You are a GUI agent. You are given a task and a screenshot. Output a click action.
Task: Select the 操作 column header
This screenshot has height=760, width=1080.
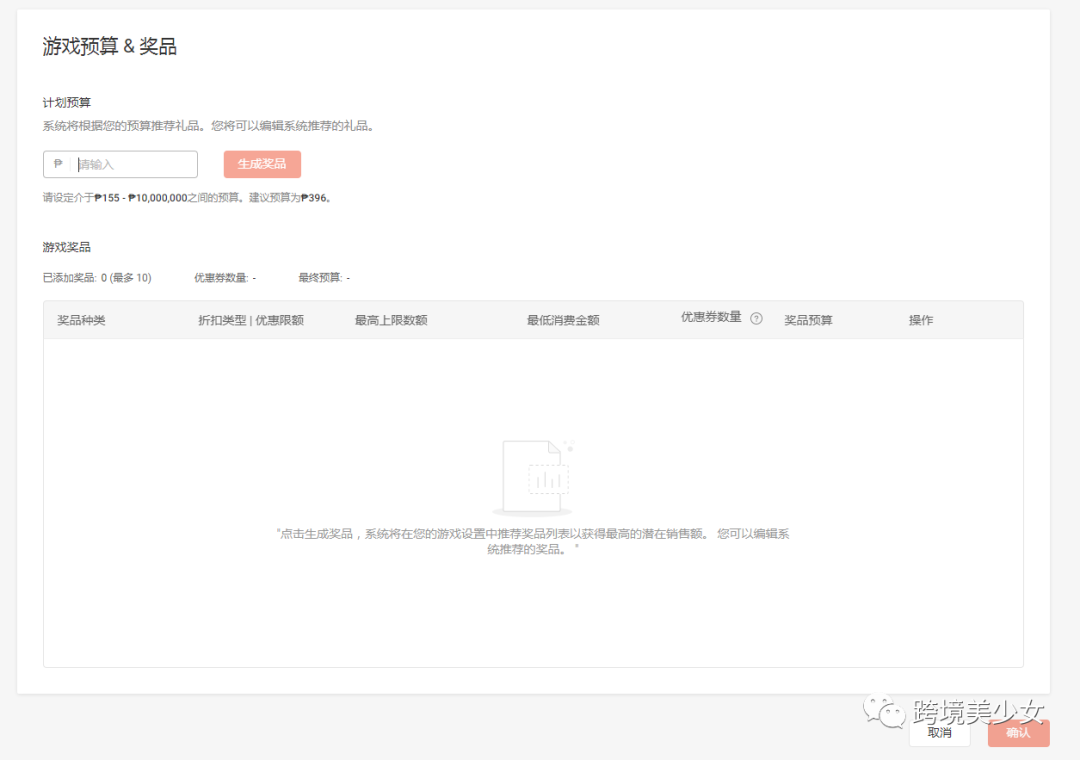pos(920,319)
